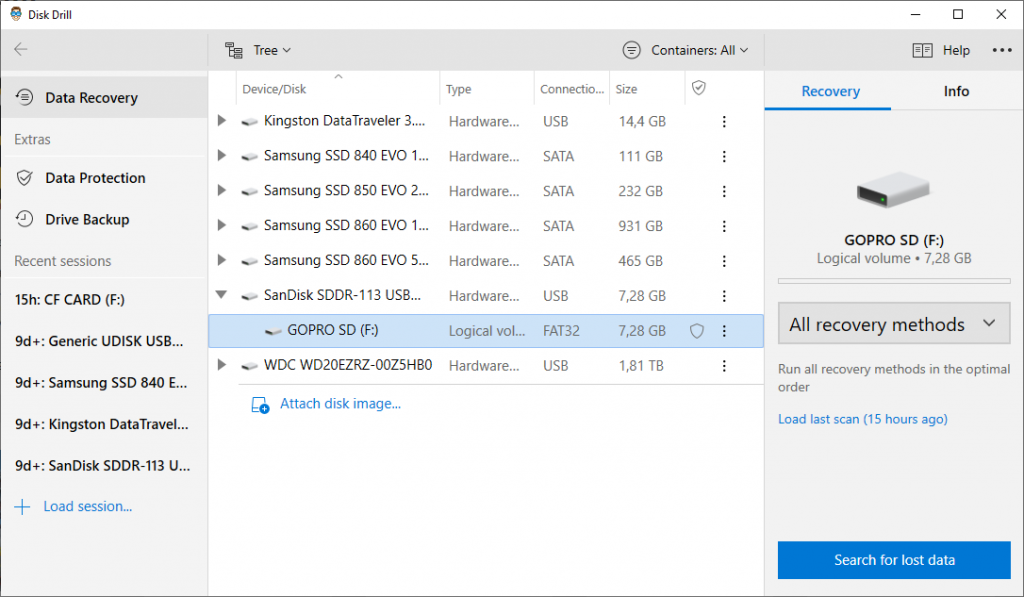Expand the WDC WD20EZRZ-00Z5HB0 row
Image resolution: width=1024 pixels, height=597 pixels.
222,364
